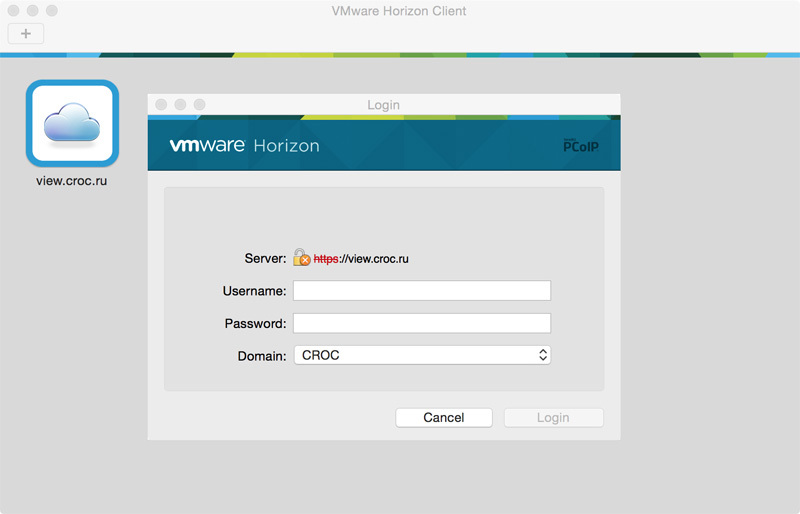Click the PCoIP logo in banner
Screen dimensions: 800x514
pos(581,145)
